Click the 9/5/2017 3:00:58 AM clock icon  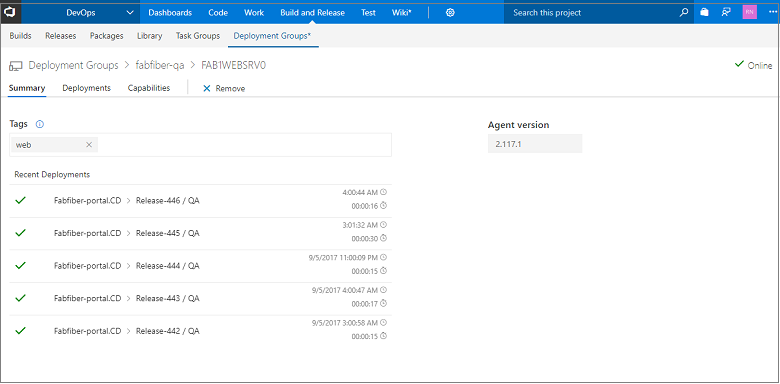tap(384, 322)
